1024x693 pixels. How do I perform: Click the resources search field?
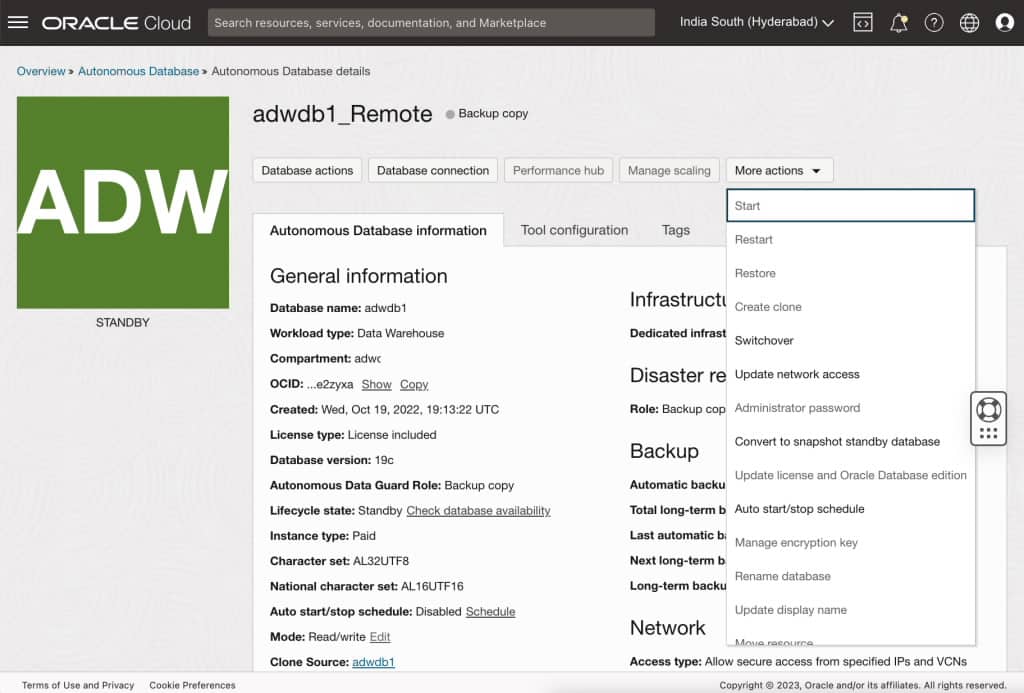(430, 21)
